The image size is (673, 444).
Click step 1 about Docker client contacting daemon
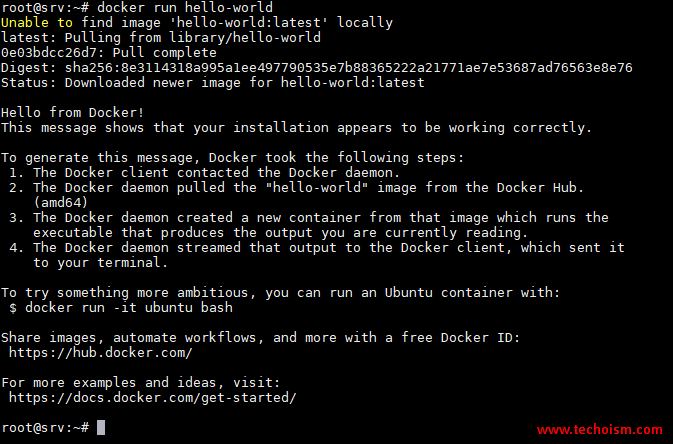204,173
